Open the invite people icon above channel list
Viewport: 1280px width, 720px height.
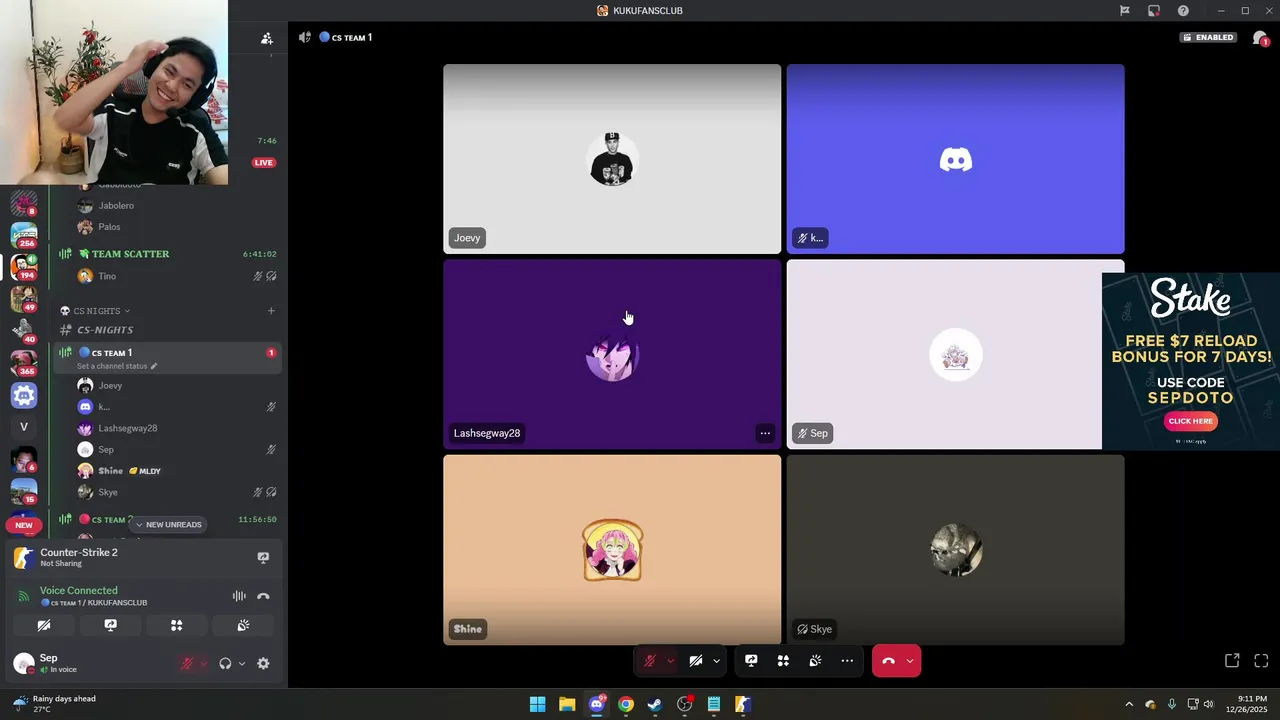(x=267, y=38)
